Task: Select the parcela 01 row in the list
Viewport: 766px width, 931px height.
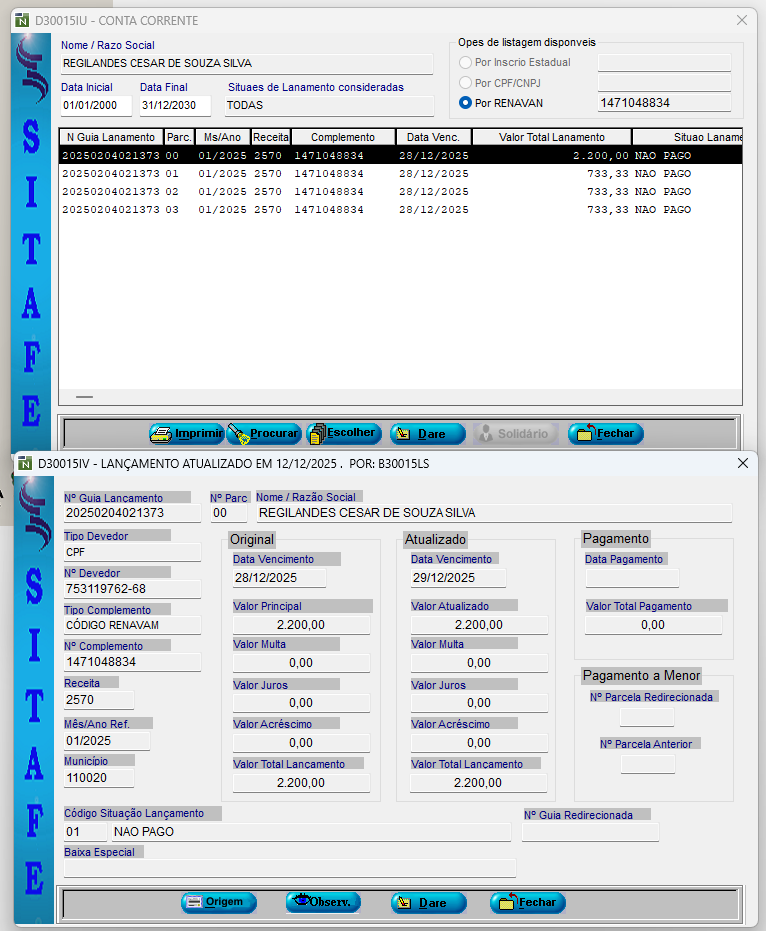Action: click(x=400, y=174)
